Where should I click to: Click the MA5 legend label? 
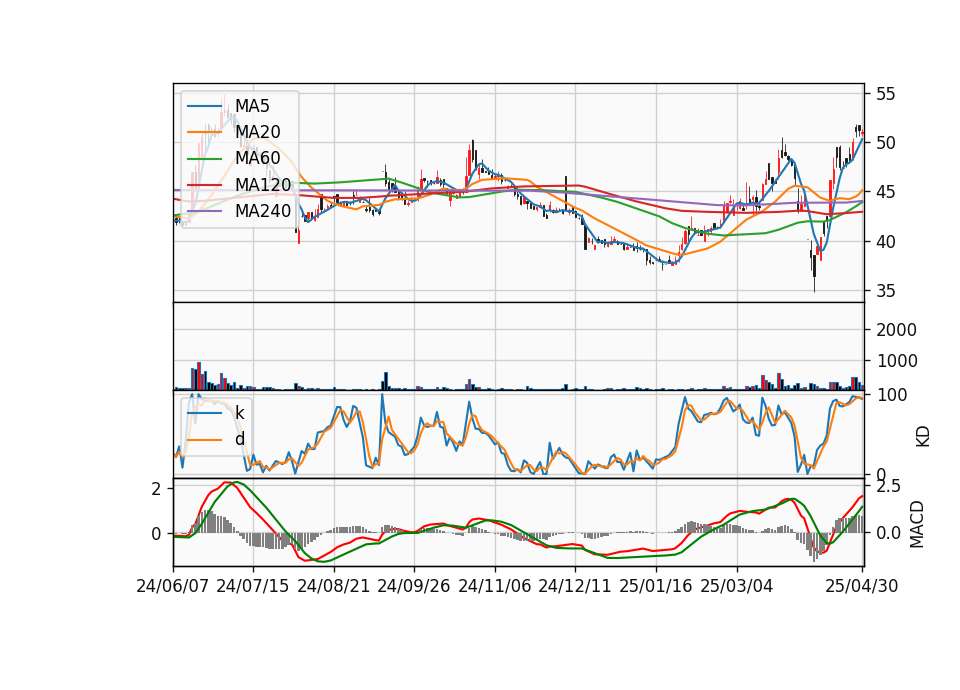point(252,106)
